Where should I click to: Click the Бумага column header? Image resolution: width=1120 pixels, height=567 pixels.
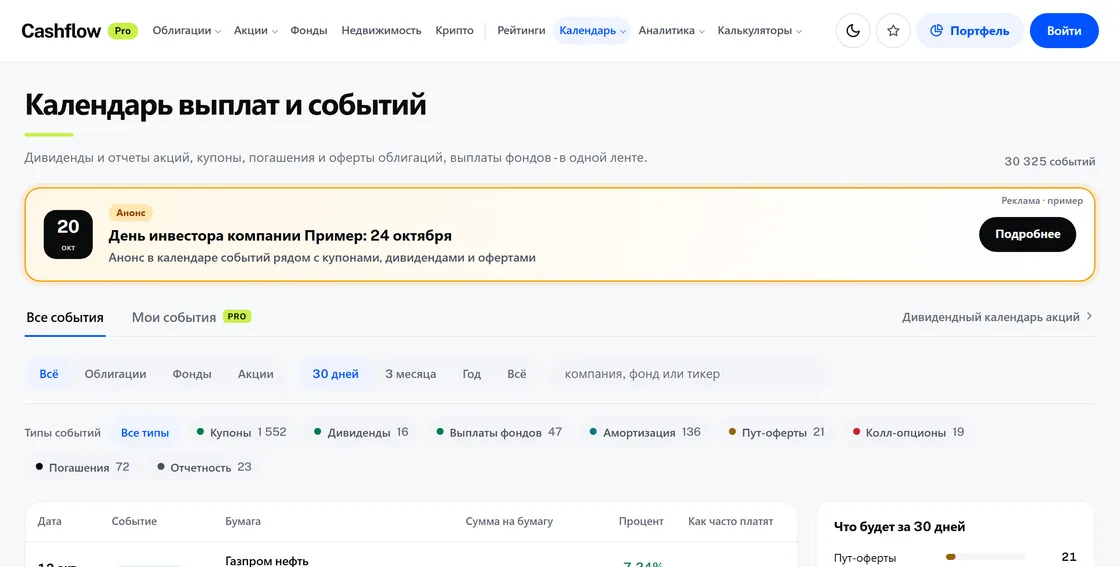[243, 521]
